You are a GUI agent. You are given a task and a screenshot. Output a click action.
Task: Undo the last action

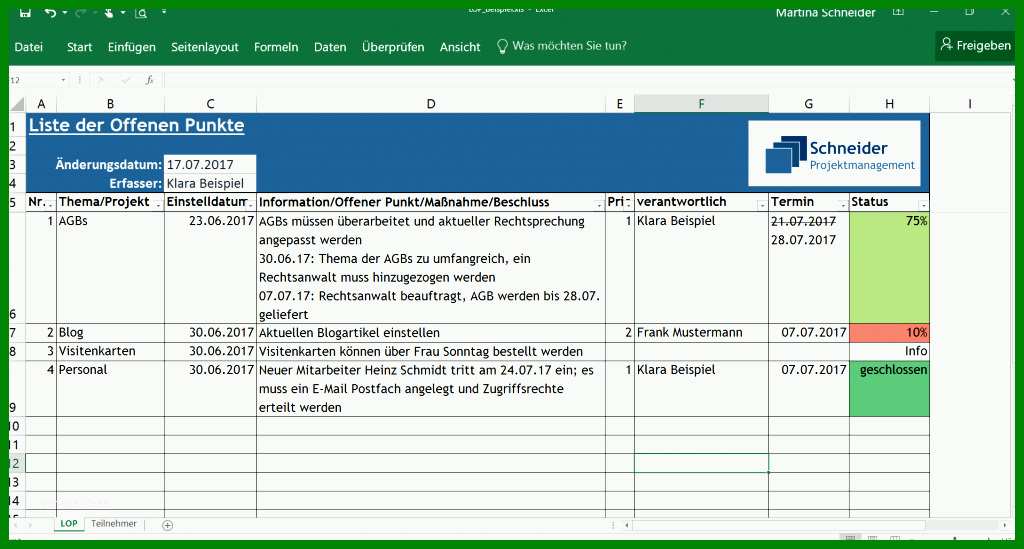click(50, 12)
